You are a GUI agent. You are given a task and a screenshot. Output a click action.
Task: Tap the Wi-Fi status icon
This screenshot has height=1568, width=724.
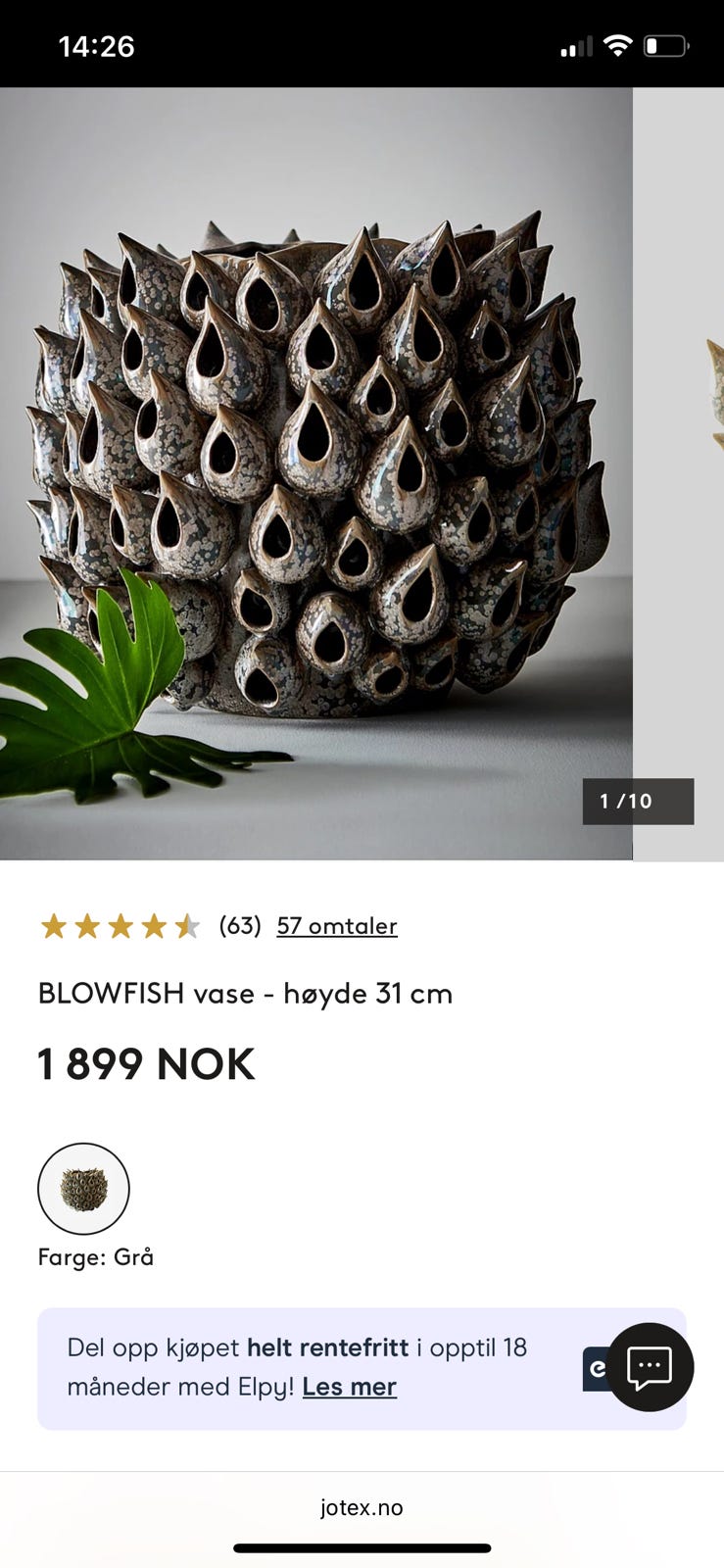617,45
